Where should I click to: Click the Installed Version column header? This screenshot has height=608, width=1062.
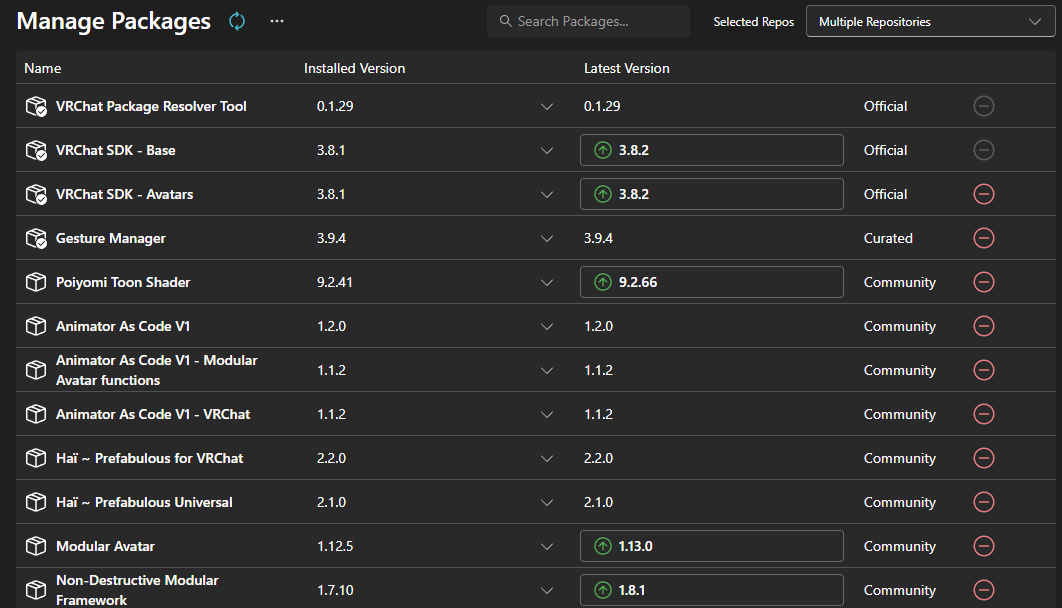pyautogui.click(x=354, y=68)
